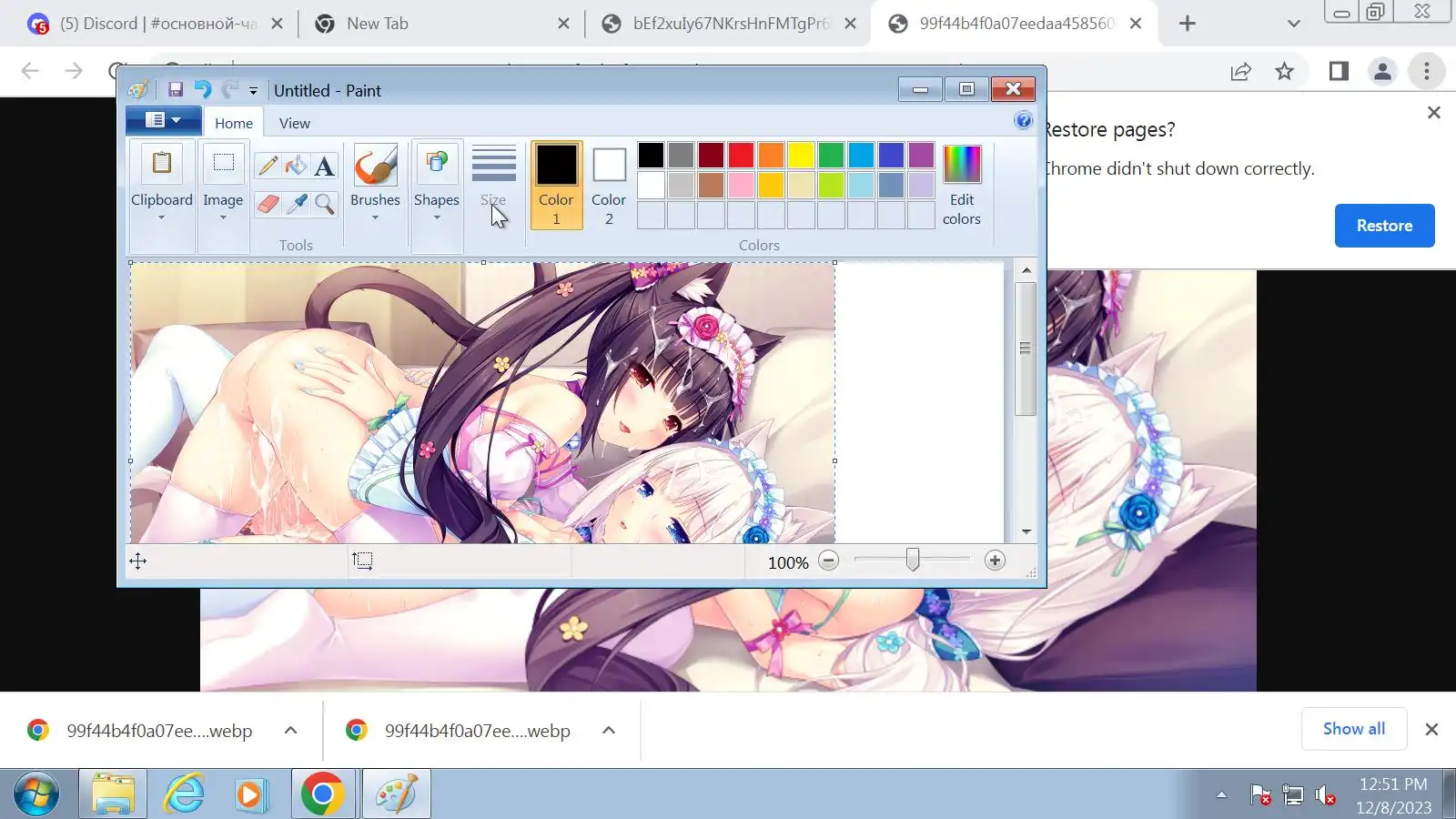The height and width of the screenshot is (819, 1456).
Task: Activate the Magnifier tool
Action: [x=325, y=204]
